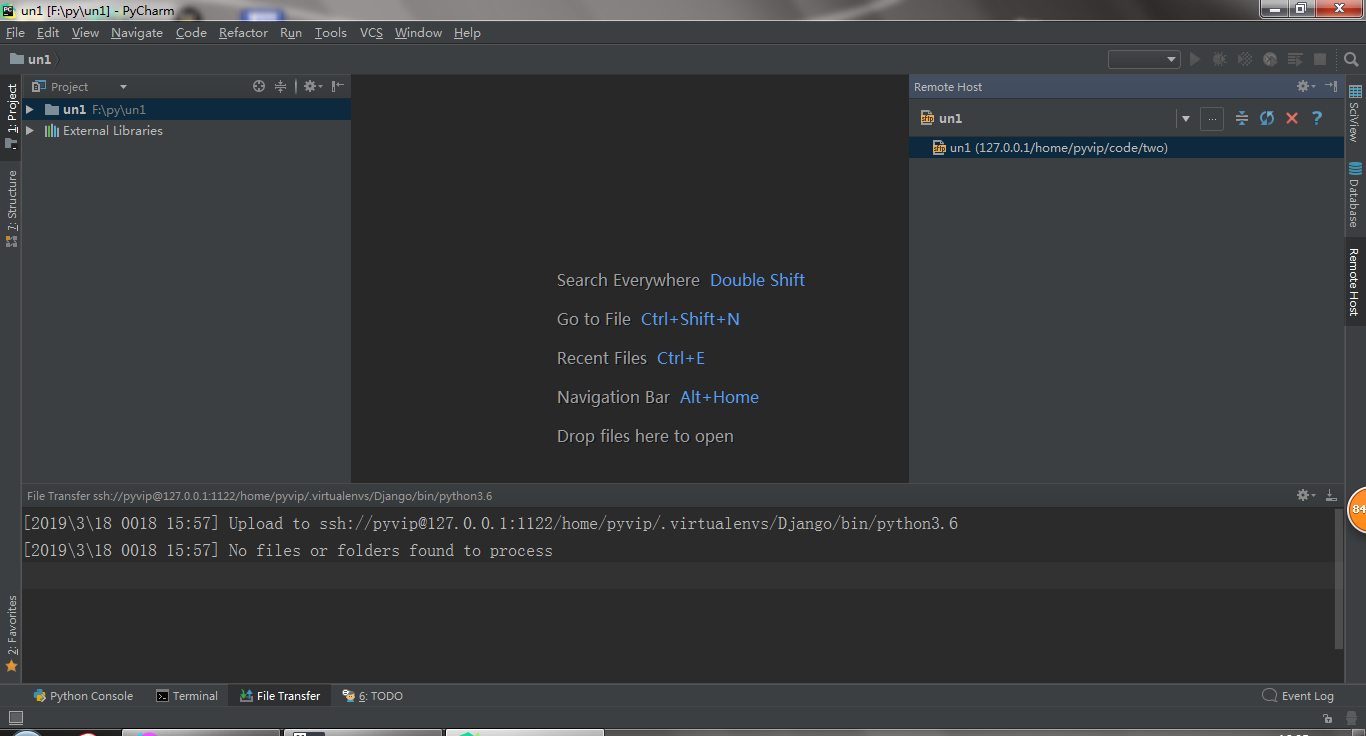Open help for the Remote Host panel
This screenshot has width=1366, height=736.
[1317, 118]
